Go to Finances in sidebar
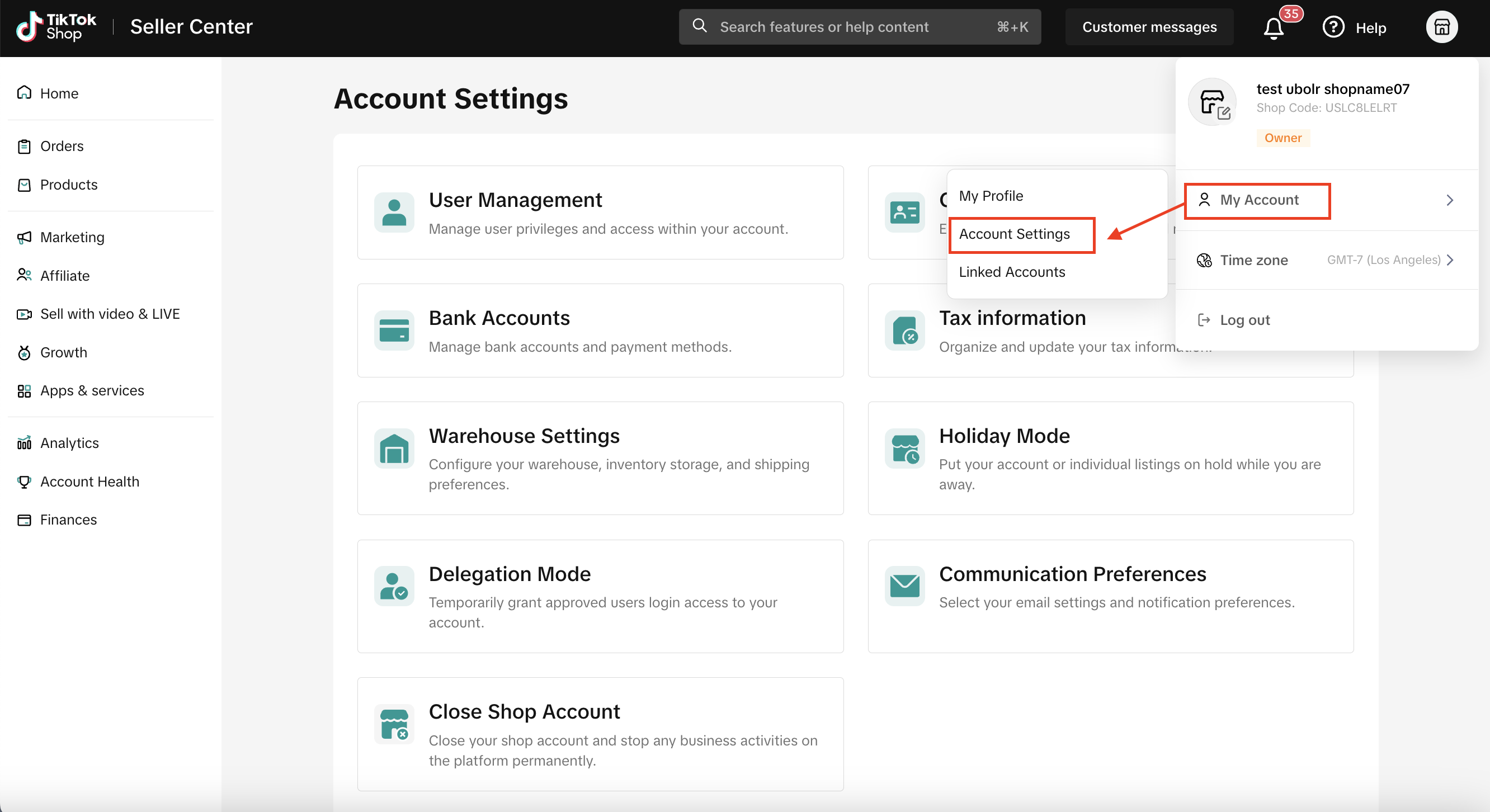The image size is (1490, 812). [x=68, y=520]
